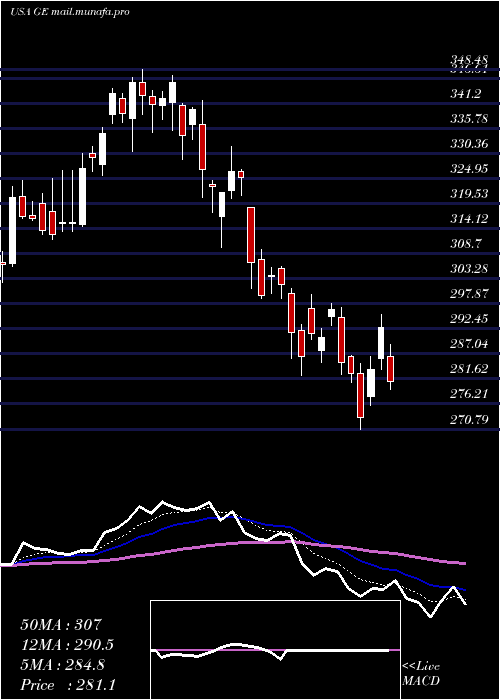Select the 314.12 price axis label
The width and height of the screenshot is (500, 700).
click(469, 219)
